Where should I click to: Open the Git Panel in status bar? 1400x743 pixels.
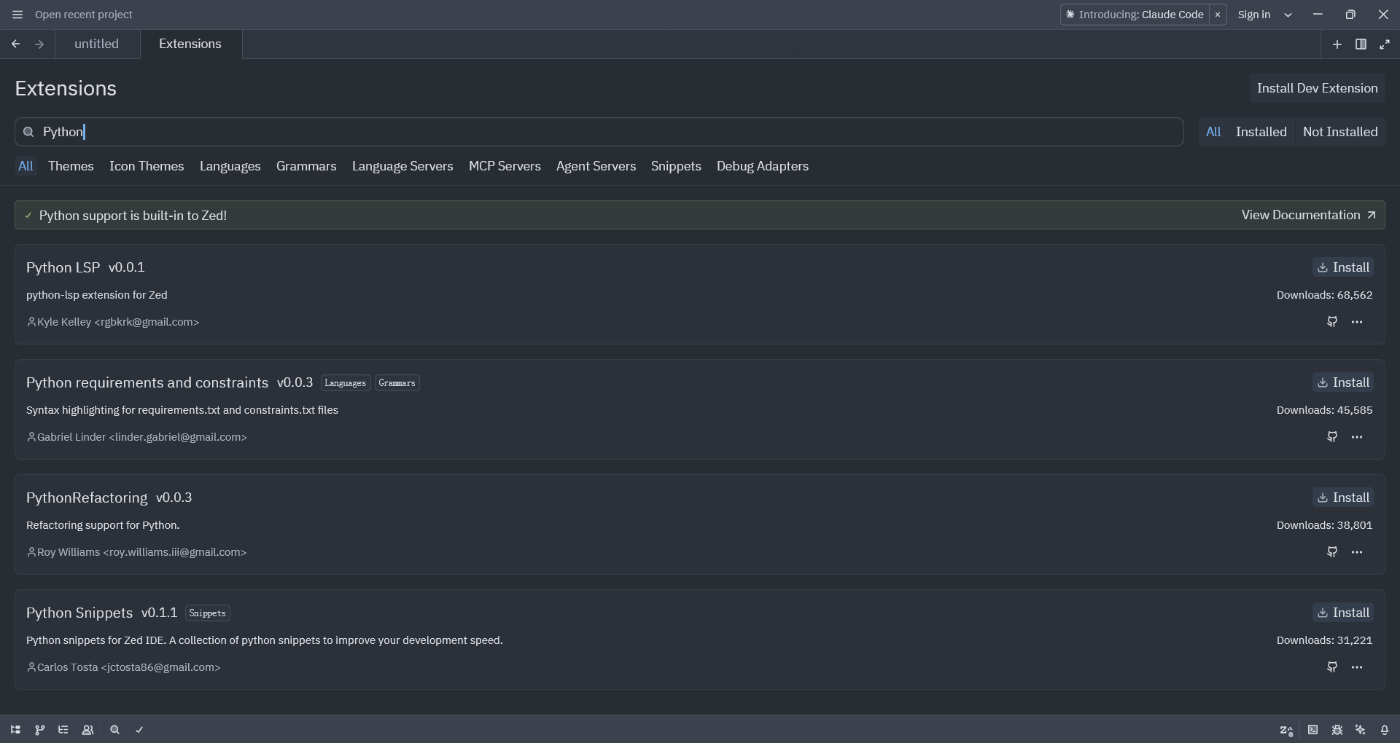tap(40, 730)
